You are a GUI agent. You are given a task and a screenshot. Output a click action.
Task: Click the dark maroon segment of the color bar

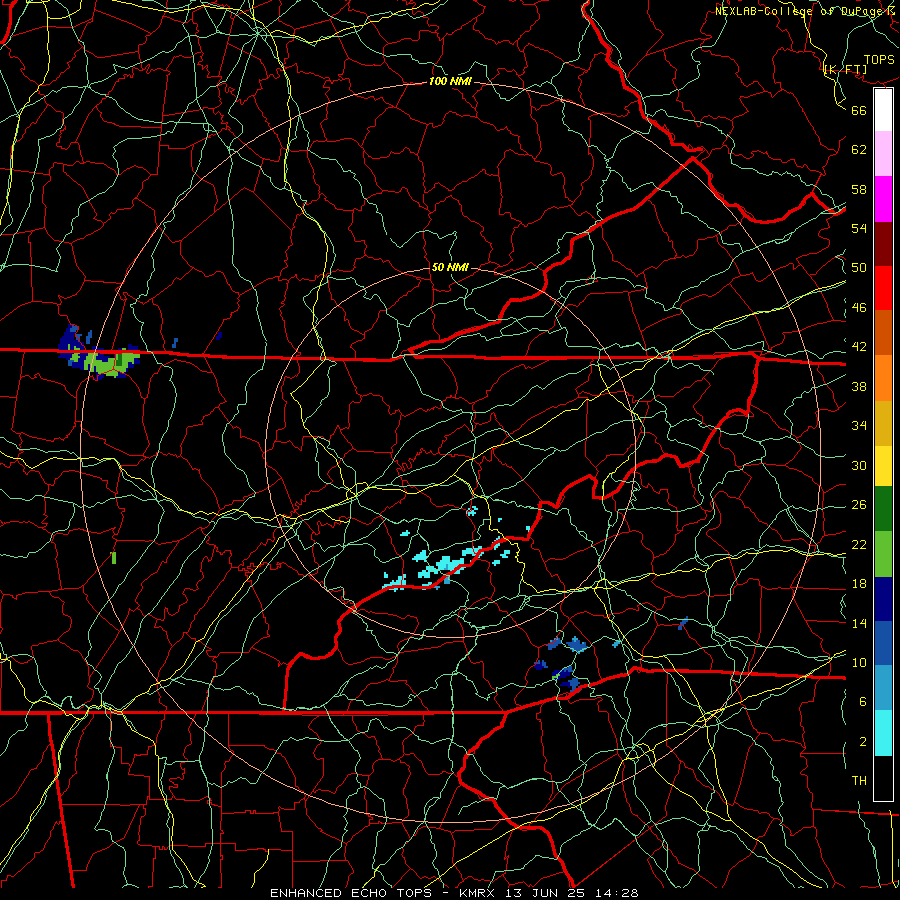point(883,243)
